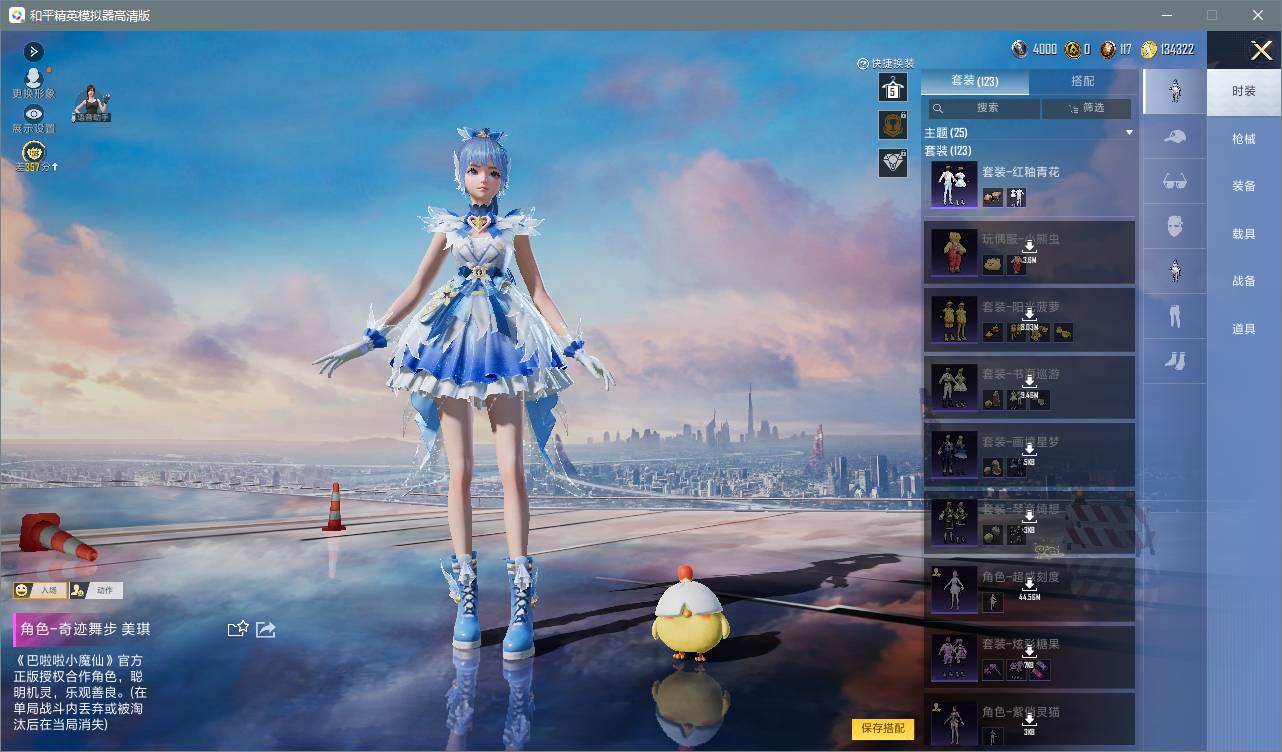Select the face mask category icon

pos(1175,227)
